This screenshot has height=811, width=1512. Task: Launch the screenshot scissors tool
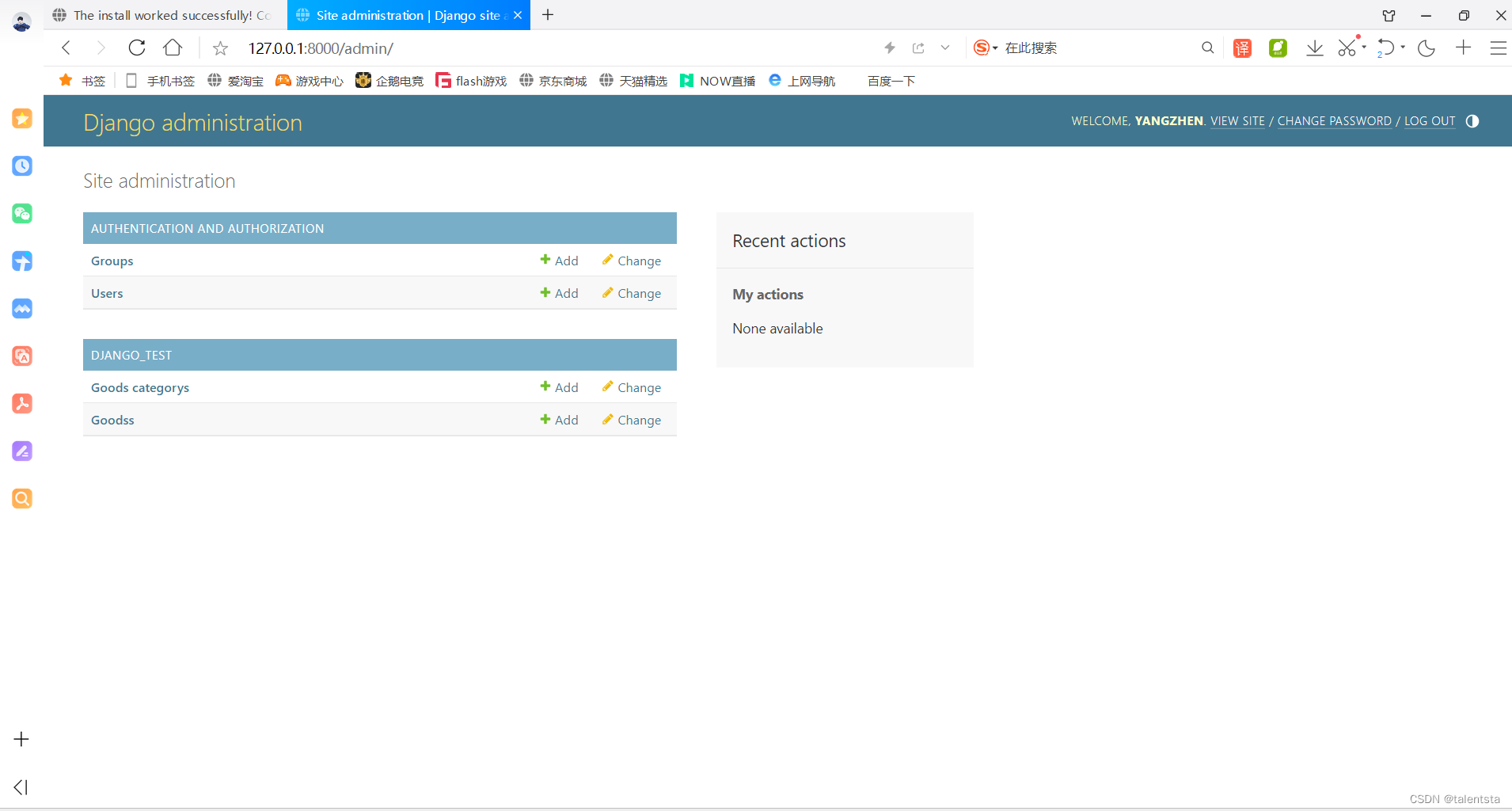tap(1347, 48)
